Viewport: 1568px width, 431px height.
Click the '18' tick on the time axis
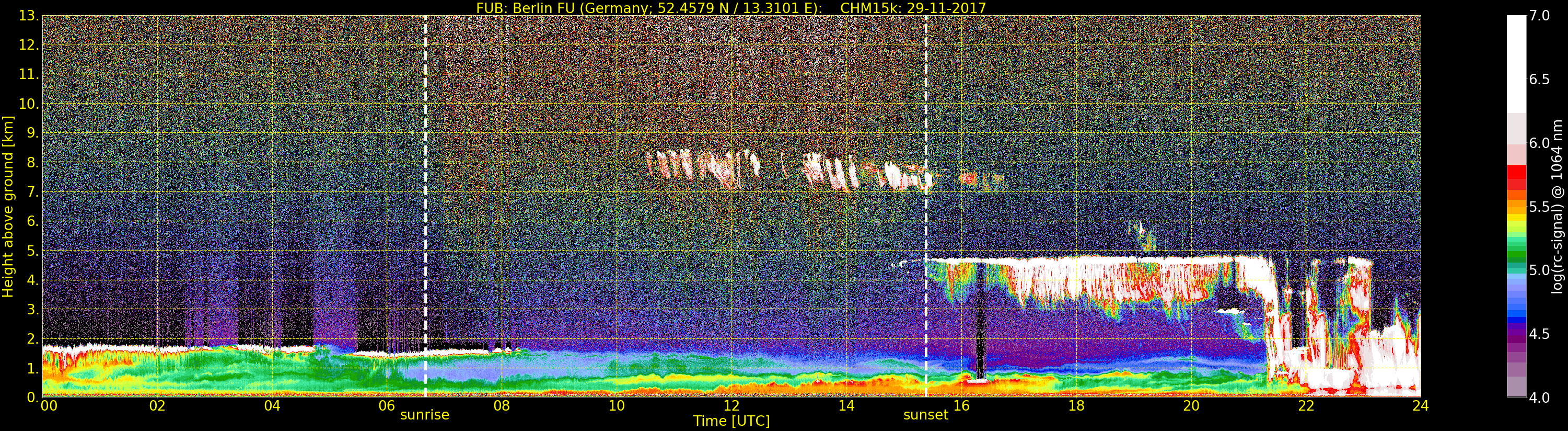click(1076, 406)
